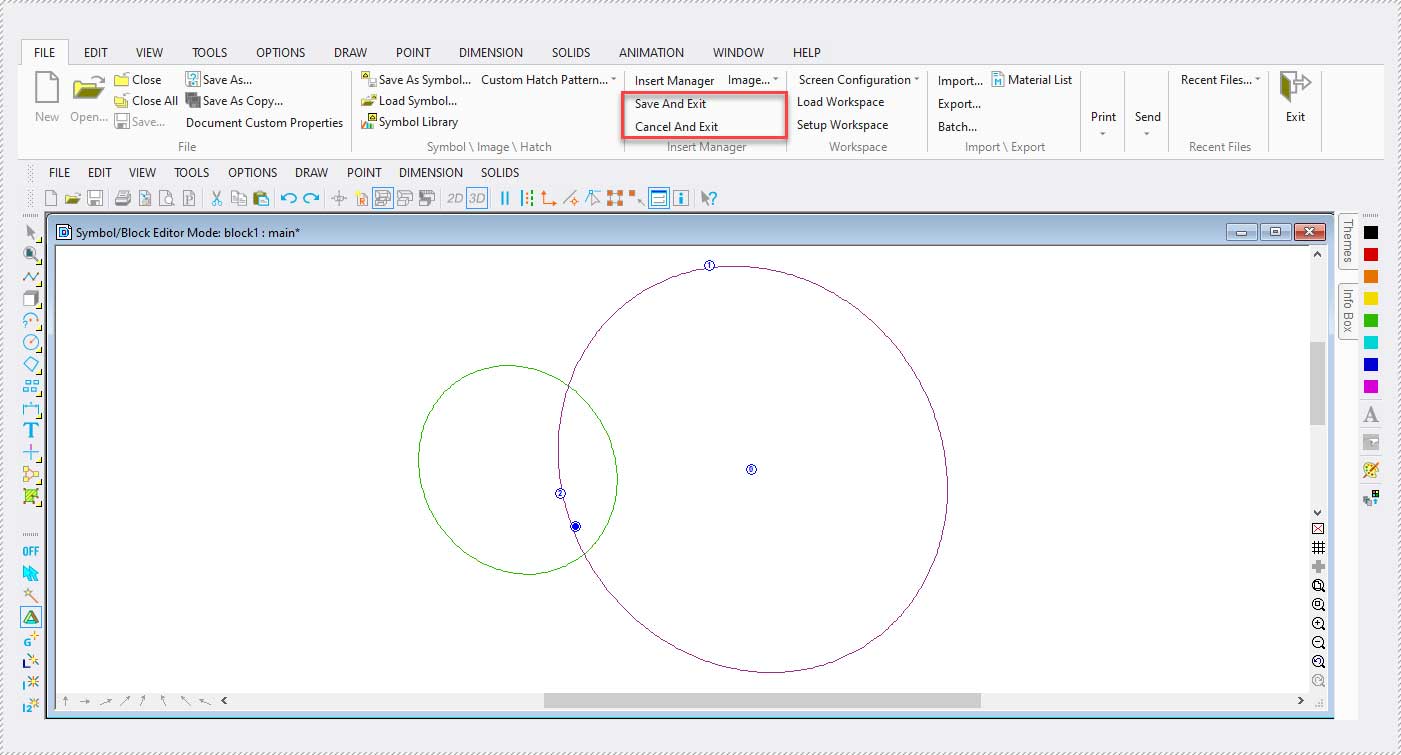Open the Recent Files dropdown
This screenshot has width=1401, height=755.
(x=1220, y=80)
